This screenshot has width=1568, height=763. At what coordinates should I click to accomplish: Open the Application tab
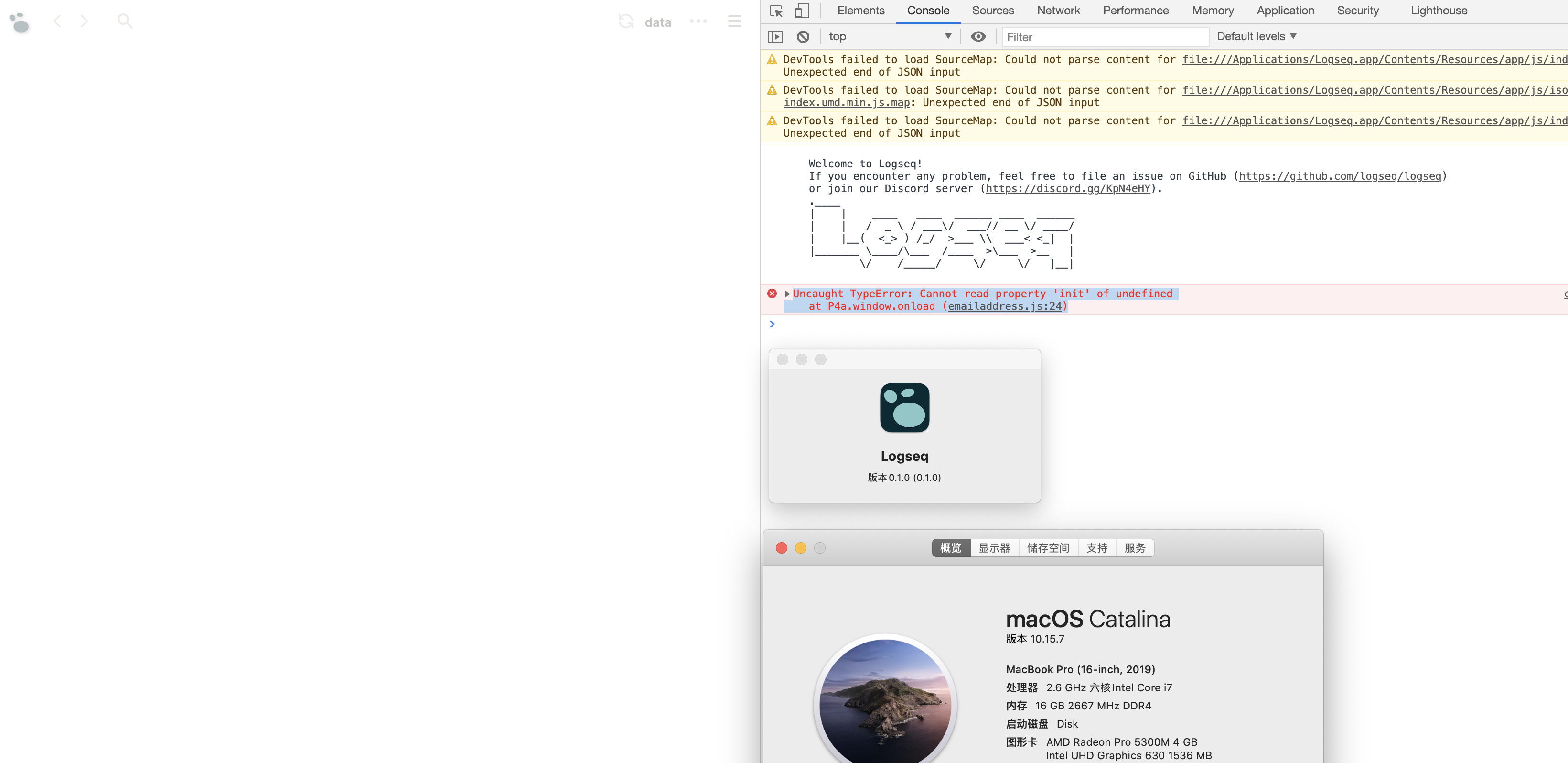click(x=1285, y=11)
